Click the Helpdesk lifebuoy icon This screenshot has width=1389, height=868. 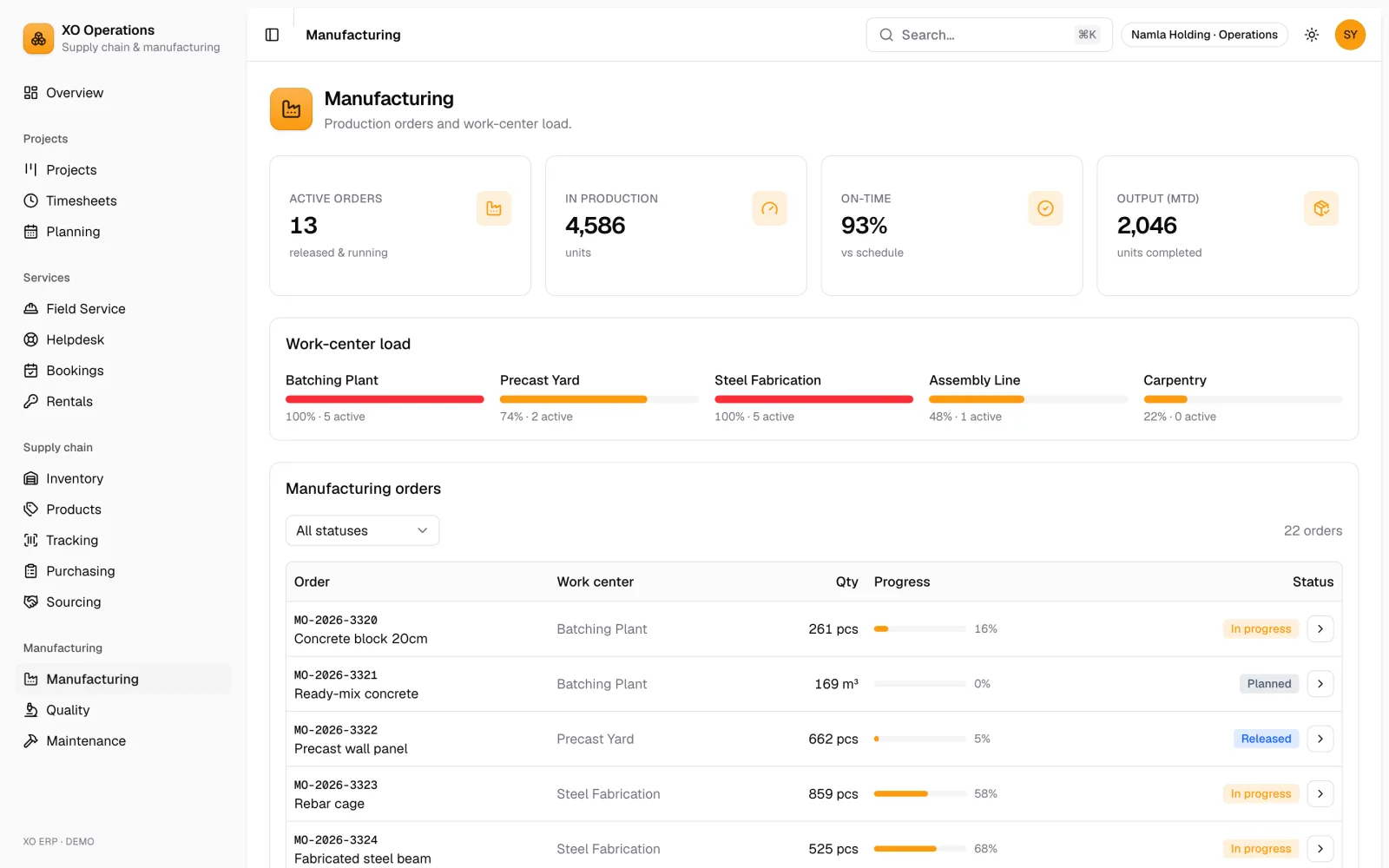pyautogui.click(x=31, y=339)
